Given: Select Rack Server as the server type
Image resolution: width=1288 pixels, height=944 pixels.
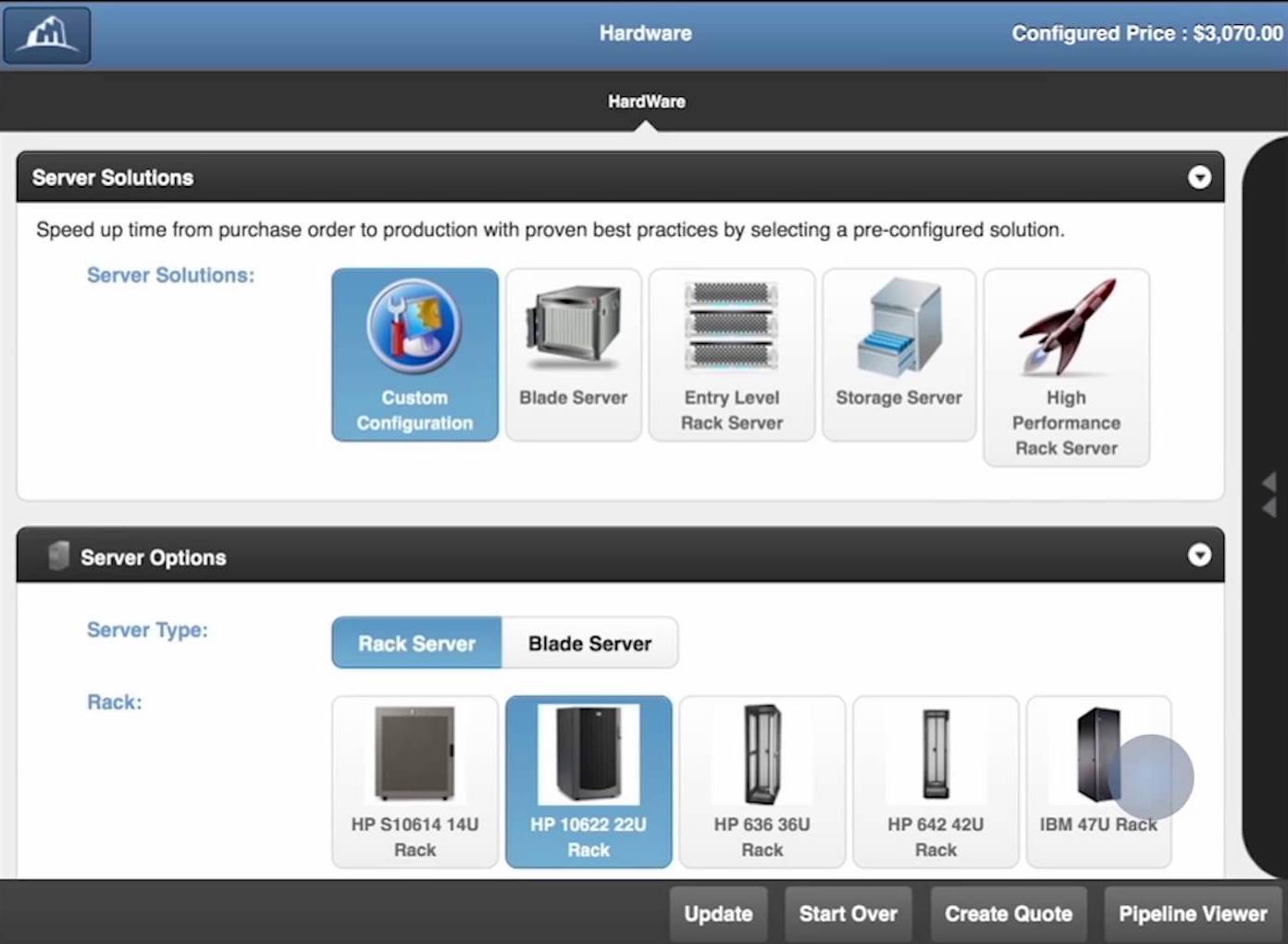Looking at the screenshot, I should point(416,643).
